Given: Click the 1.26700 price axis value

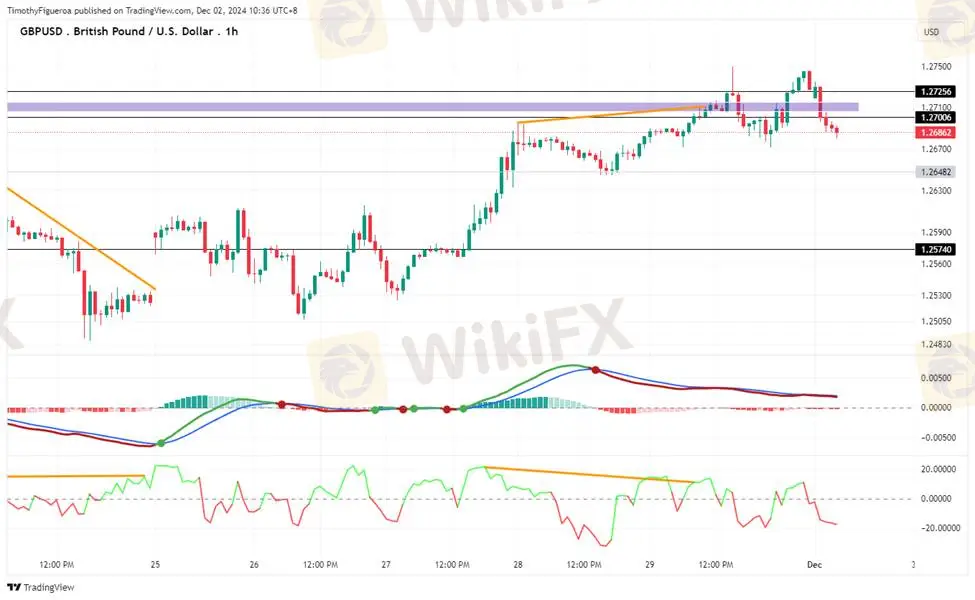Looking at the screenshot, I should tap(936, 149).
